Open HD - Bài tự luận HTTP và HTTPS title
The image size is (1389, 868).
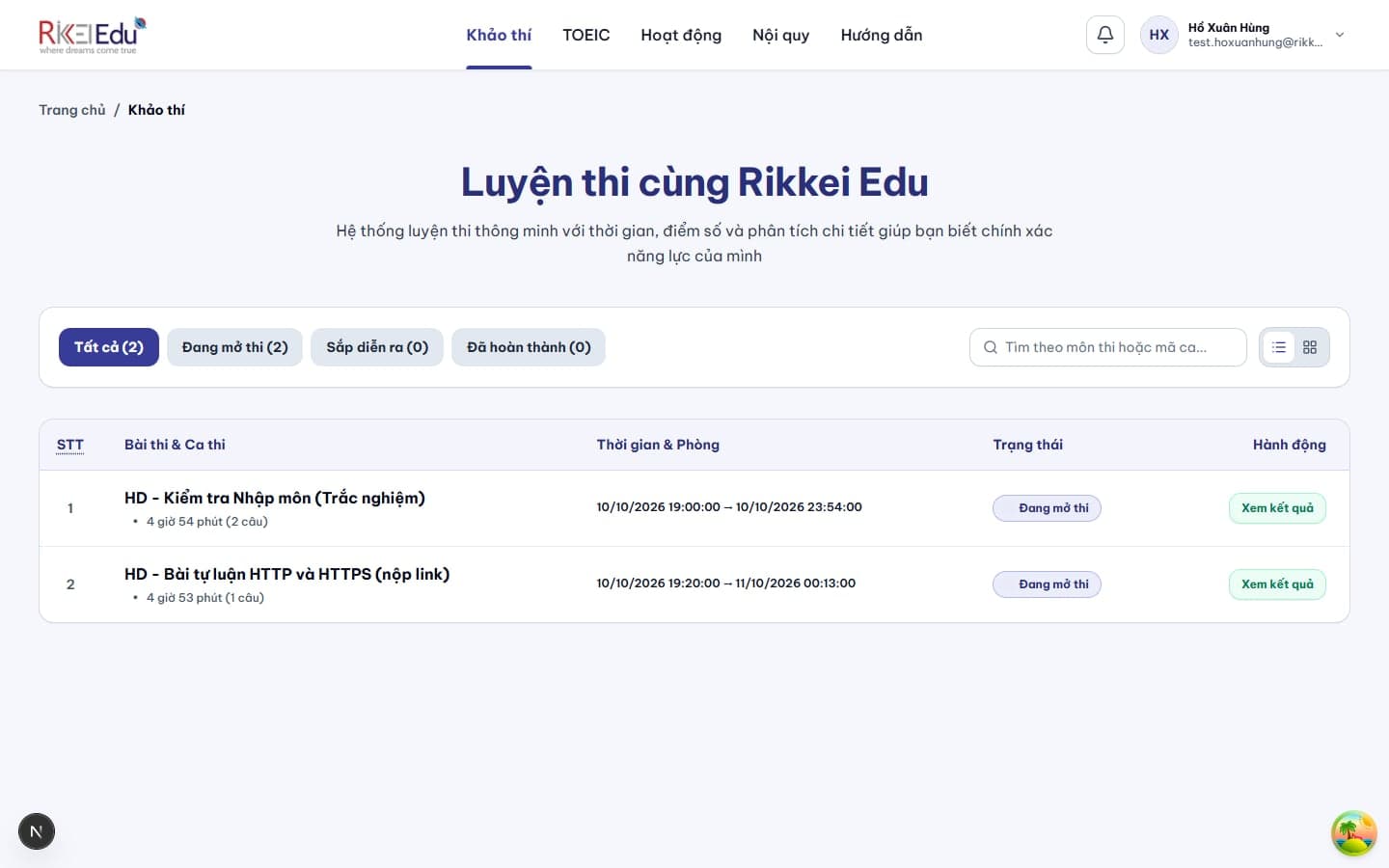pyautogui.click(x=287, y=574)
